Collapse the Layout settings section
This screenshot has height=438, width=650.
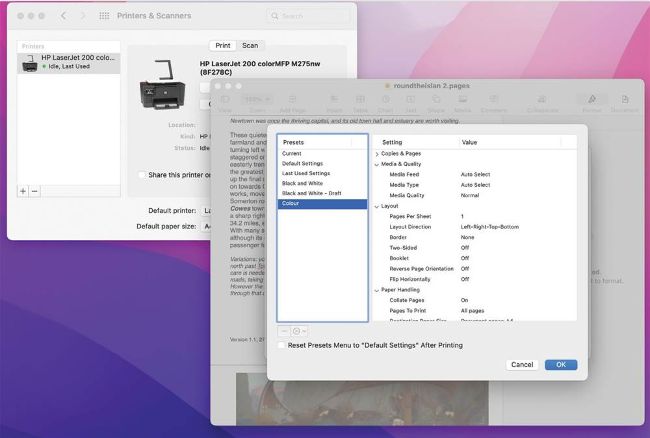377,206
